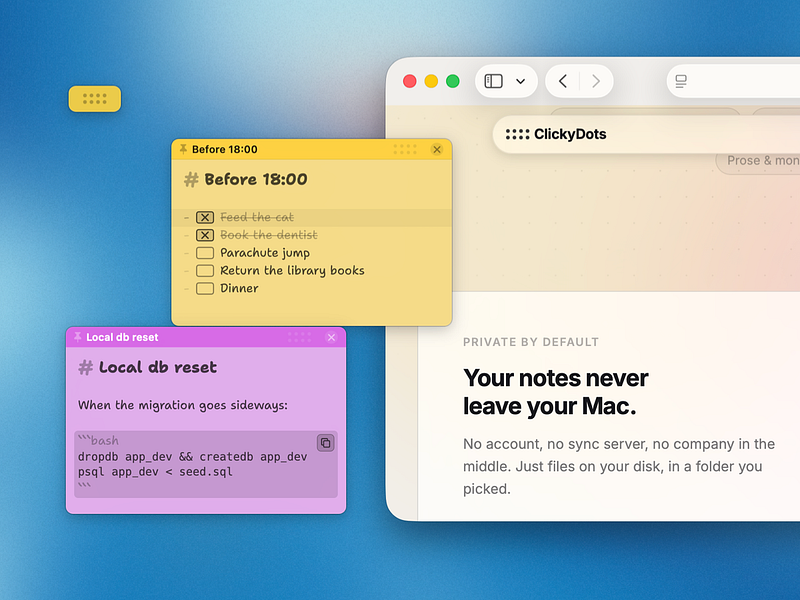Click the '# Local db reset' heading in note
This screenshot has width=800, height=600.
pyautogui.click(x=147, y=367)
